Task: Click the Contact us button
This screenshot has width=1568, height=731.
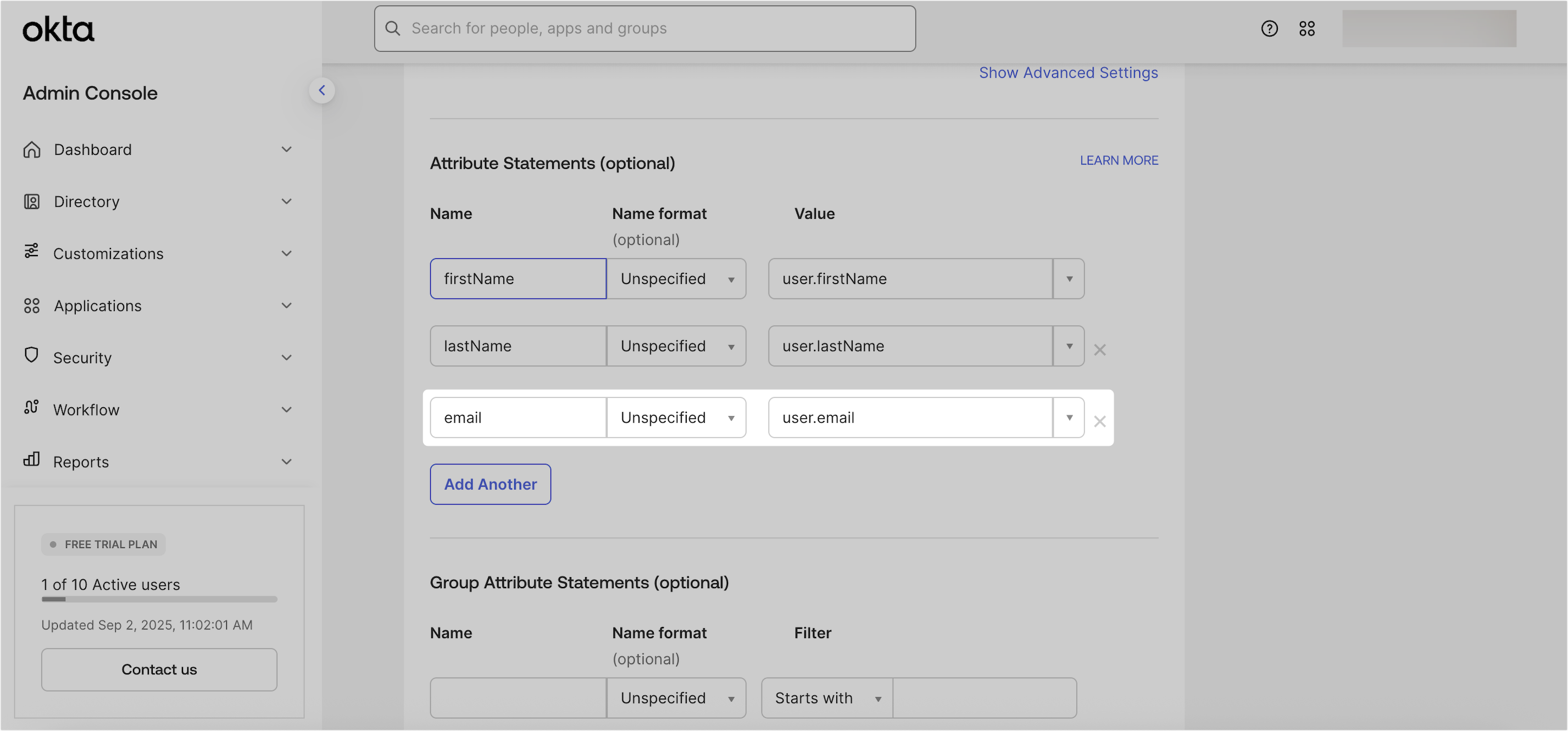Action: pos(159,669)
